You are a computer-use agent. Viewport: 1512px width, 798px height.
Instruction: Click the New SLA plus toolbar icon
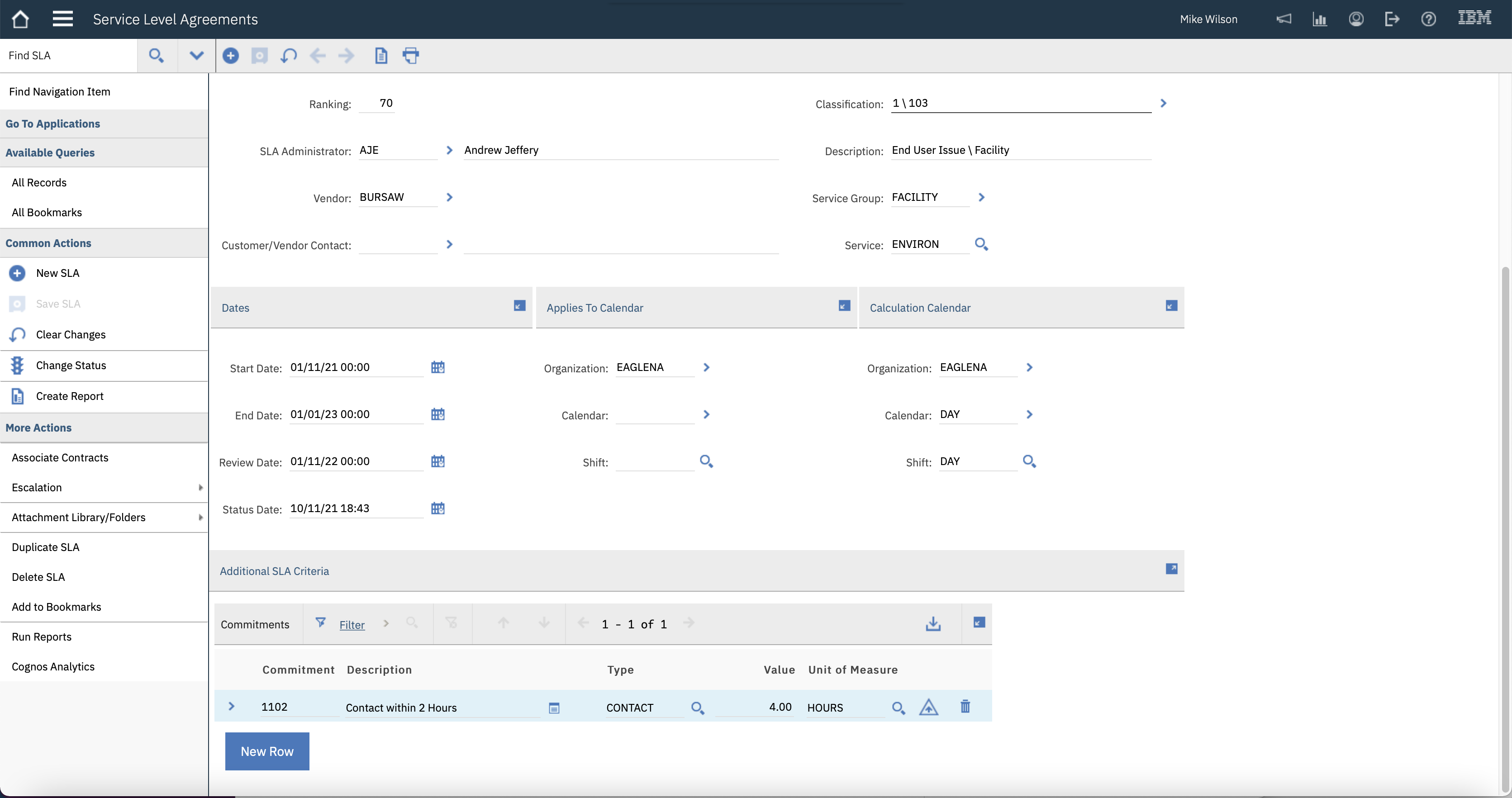tap(231, 56)
